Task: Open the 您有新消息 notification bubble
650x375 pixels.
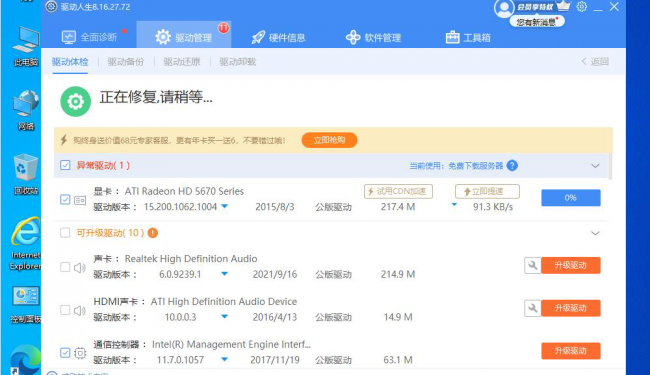Action: [537, 22]
